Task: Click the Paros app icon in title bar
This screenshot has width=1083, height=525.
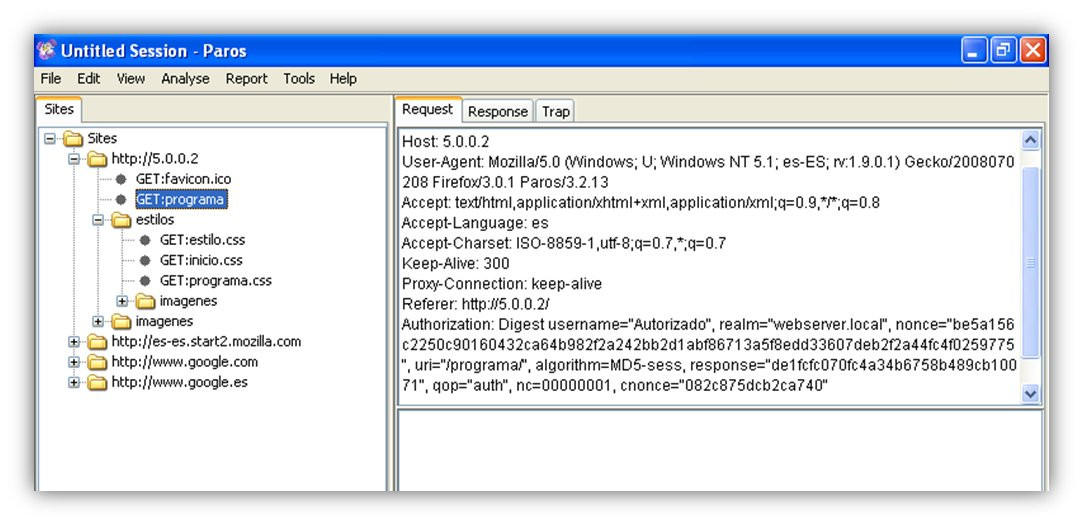Action: pos(46,50)
